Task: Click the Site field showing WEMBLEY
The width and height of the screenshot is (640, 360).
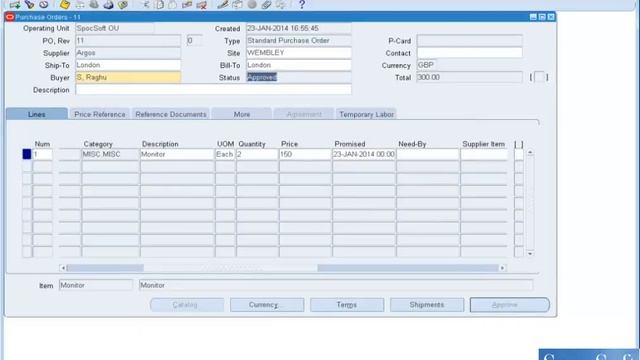Action: tap(299, 53)
